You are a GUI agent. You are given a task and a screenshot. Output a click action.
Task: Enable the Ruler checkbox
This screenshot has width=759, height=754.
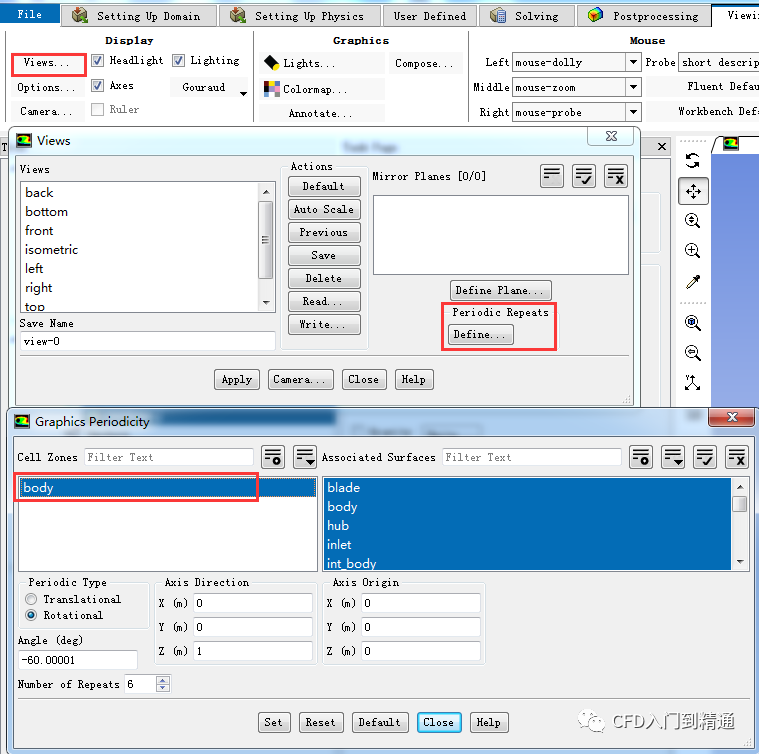click(97, 109)
